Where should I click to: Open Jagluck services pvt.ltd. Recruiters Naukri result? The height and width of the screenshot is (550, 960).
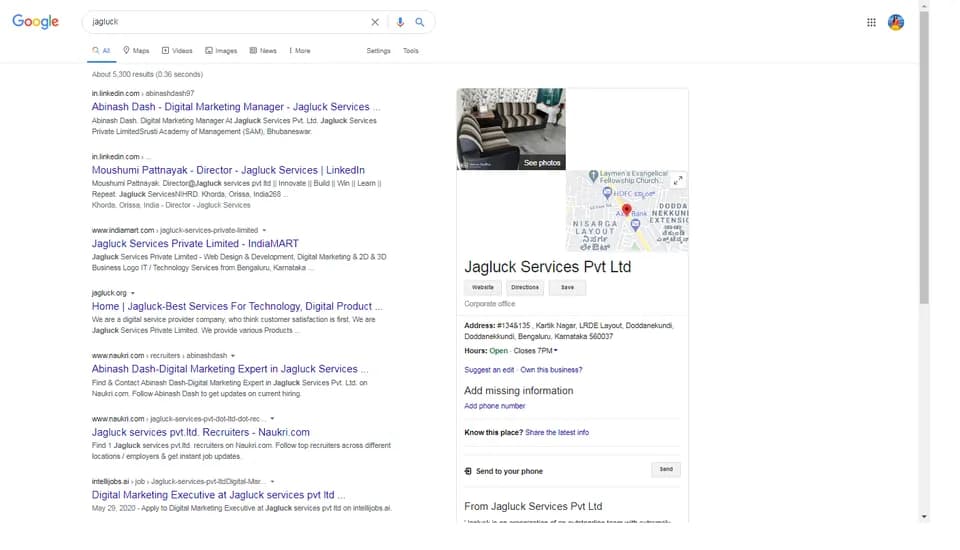pos(201,432)
